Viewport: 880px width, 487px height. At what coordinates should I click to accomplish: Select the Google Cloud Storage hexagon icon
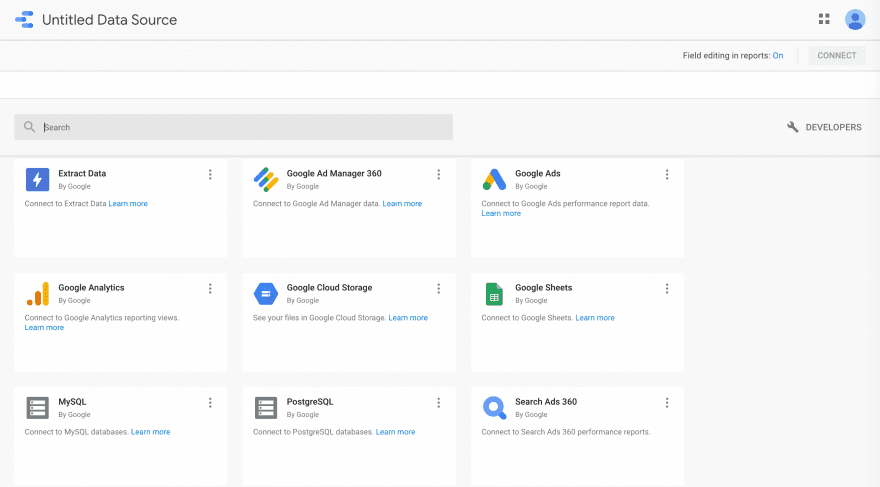[x=266, y=294]
